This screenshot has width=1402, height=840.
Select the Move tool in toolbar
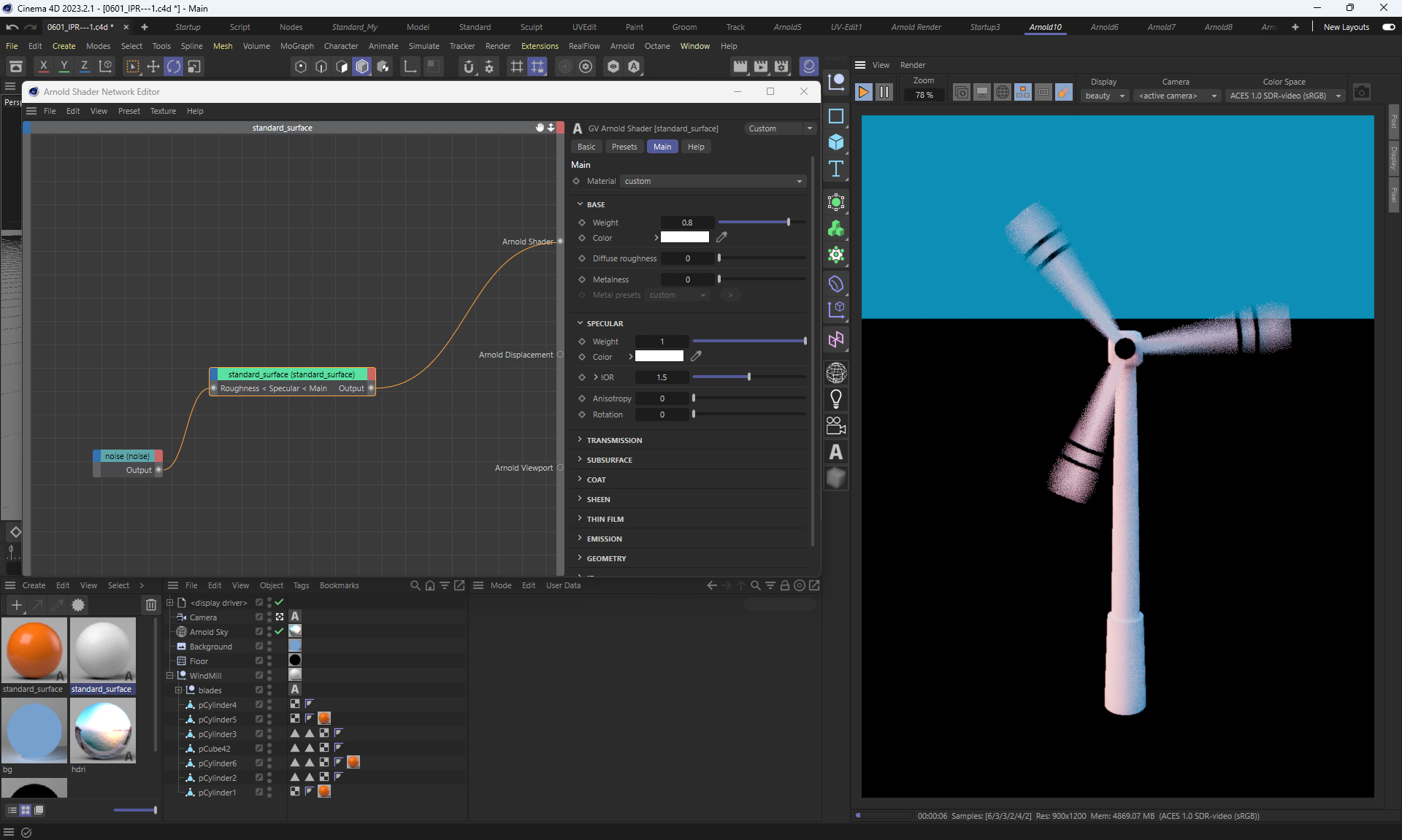click(153, 67)
